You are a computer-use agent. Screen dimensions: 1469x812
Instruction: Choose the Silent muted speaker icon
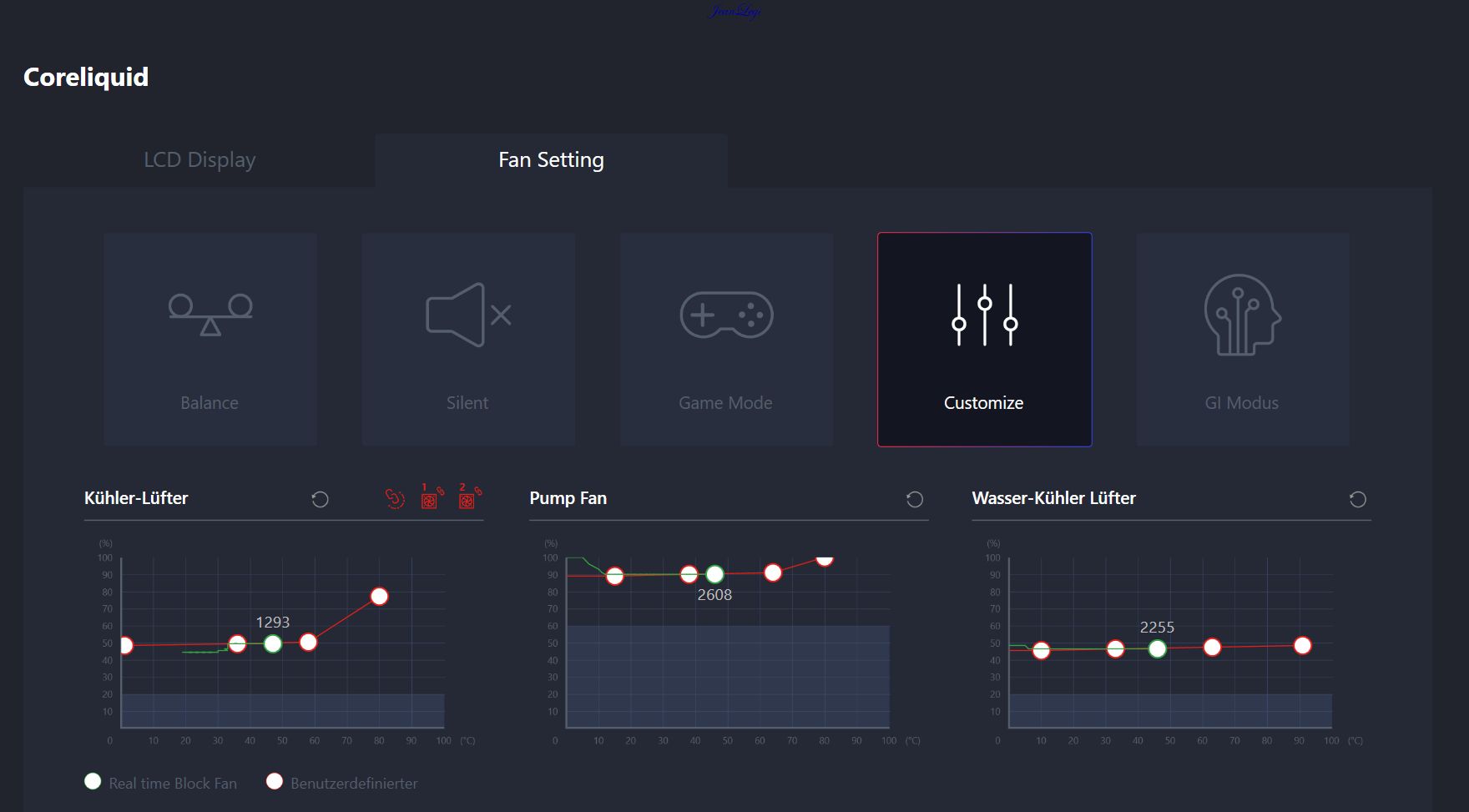(x=468, y=315)
